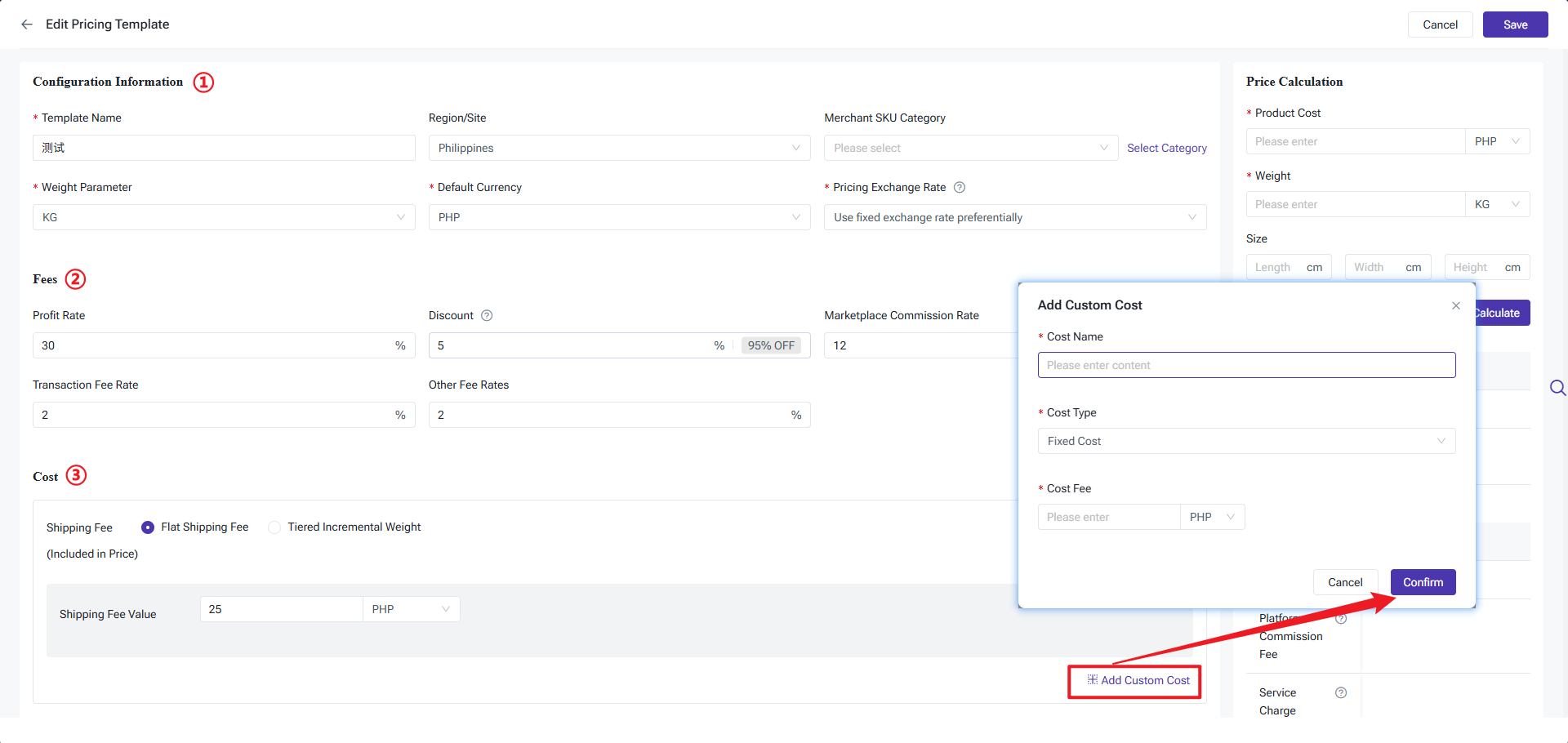
Task: Open the Weight Parameter KG dropdown
Action: [223, 217]
